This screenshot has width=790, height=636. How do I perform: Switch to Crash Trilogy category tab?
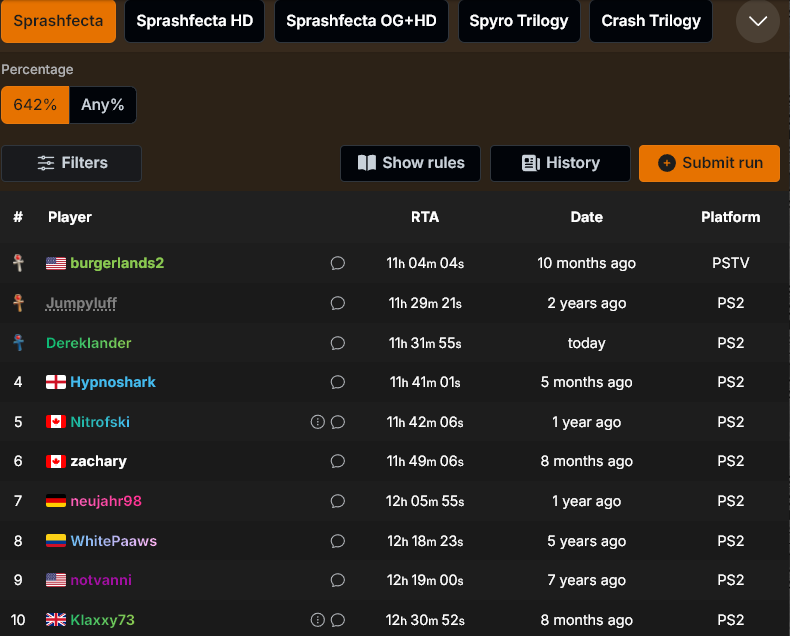[x=651, y=21]
